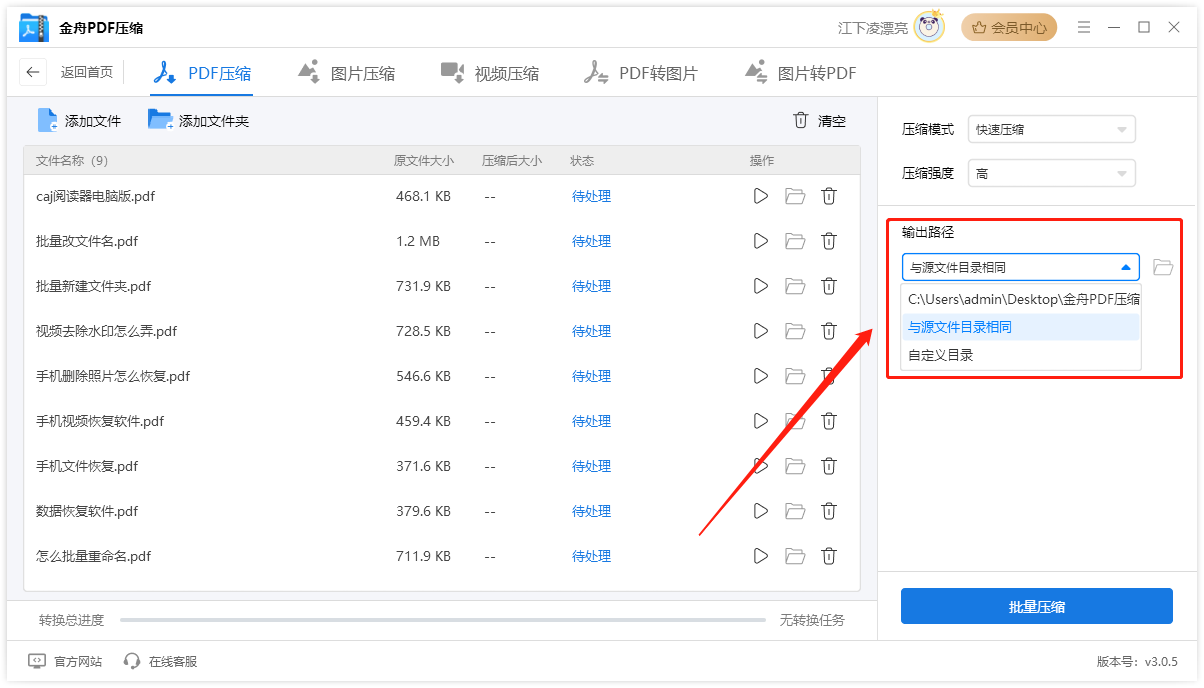Open 在线客服 link
1204x688 pixels.
(x=160, y=661)
